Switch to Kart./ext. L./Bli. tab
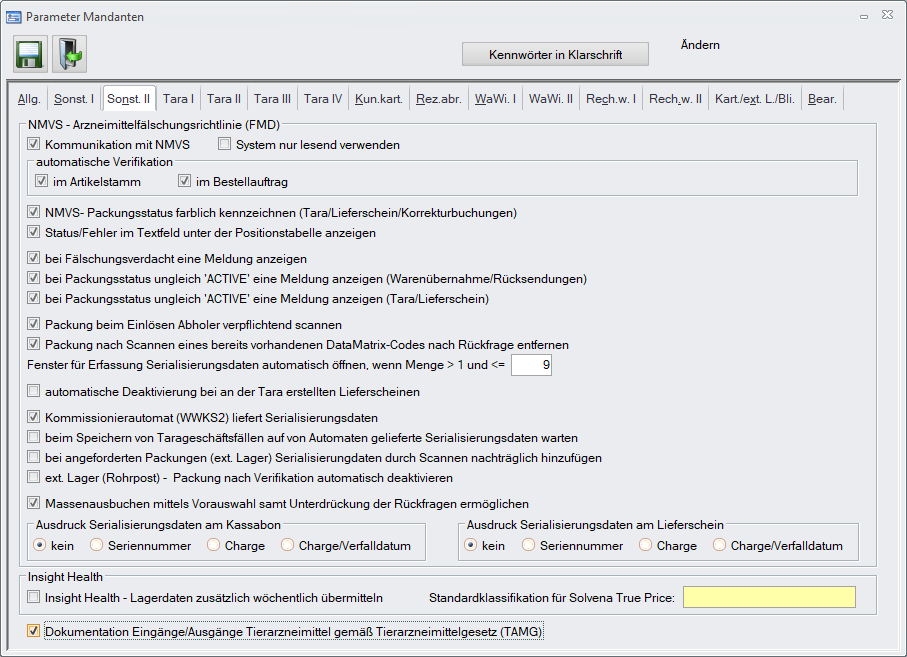Viewport: 907px width, 657px height. coord(755,99)
